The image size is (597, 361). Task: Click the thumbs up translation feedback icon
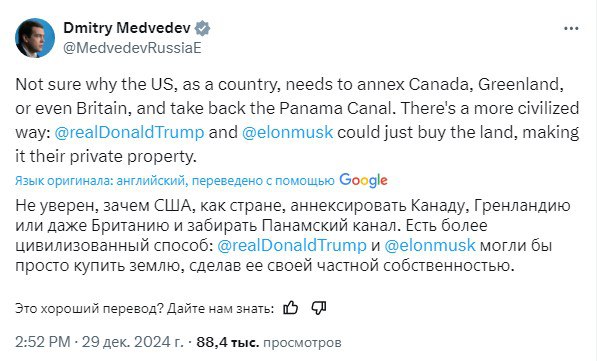coord(291,308)
